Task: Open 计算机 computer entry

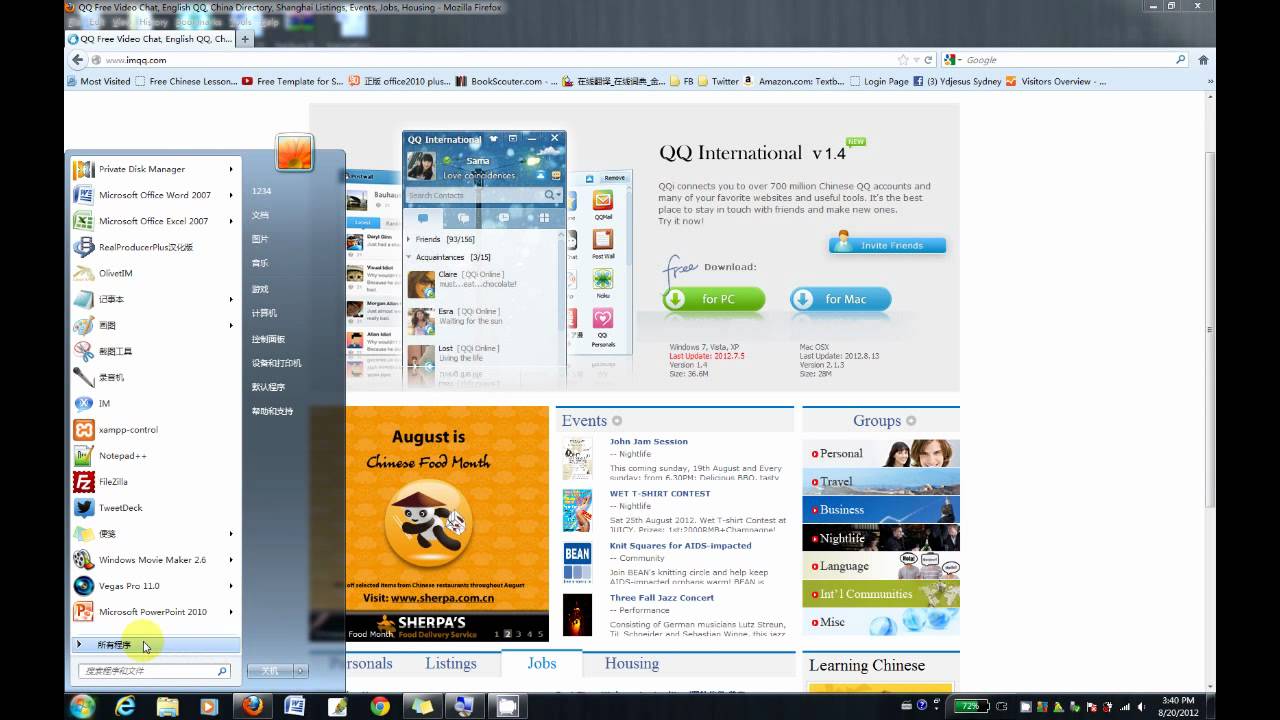Action: click(264, 313)
